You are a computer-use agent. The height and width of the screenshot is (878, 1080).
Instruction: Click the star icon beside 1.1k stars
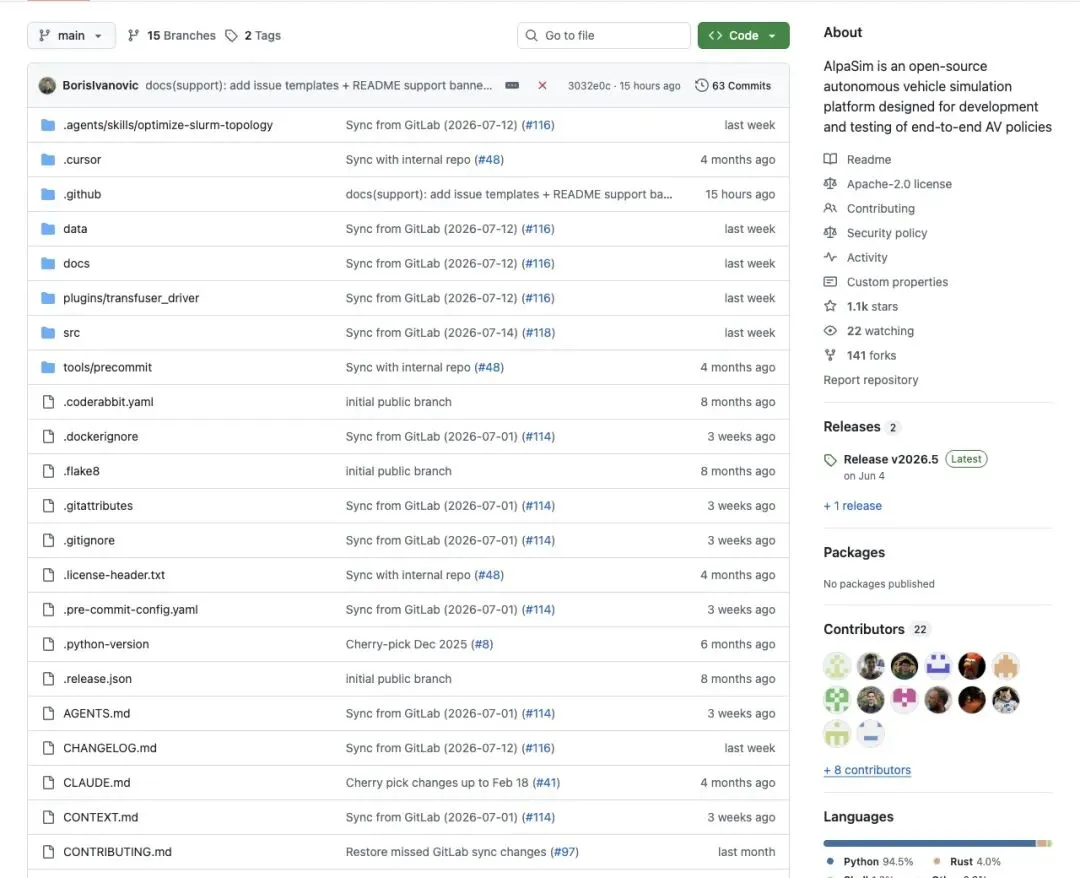tap(830, 306)
